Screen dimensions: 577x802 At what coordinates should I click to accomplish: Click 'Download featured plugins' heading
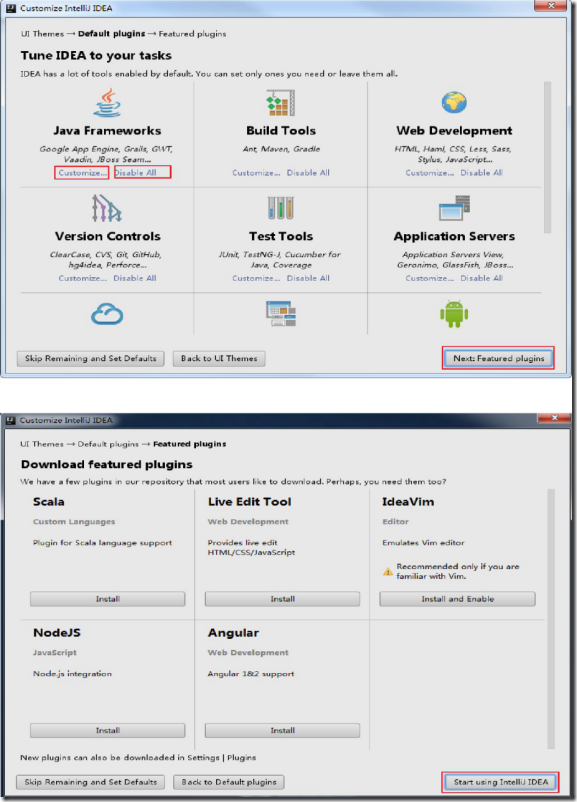click(106, 464)
